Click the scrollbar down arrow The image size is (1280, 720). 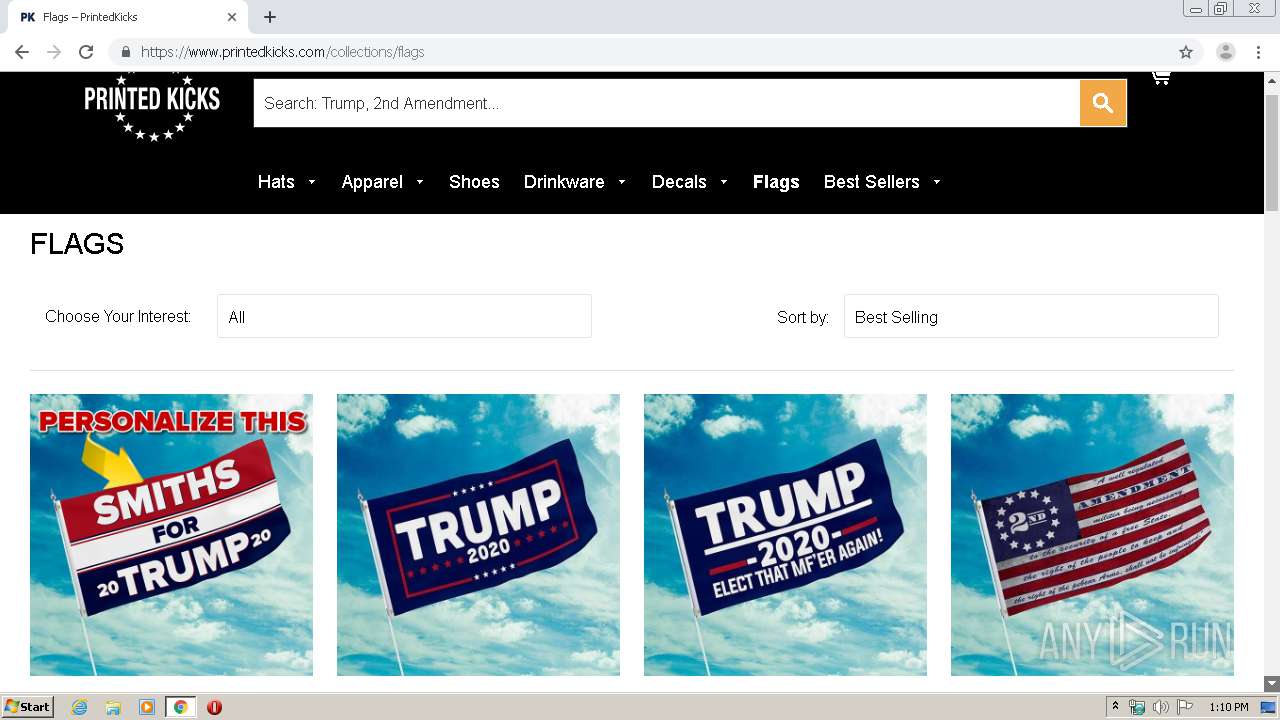[x=1272, y=683]
